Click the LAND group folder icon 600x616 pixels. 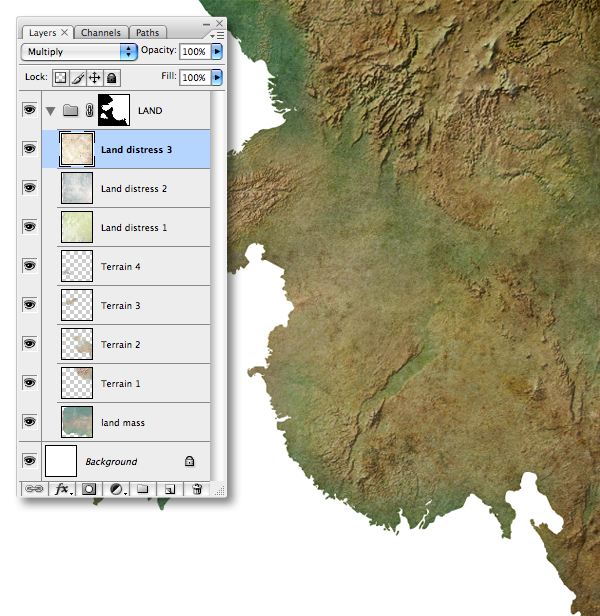70,110
